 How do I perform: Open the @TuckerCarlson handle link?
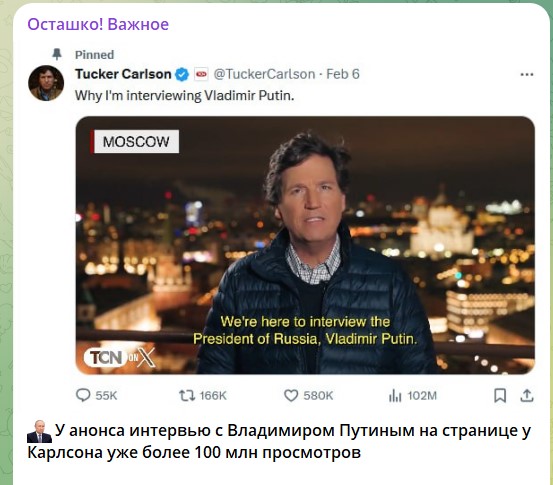click(264, 74)
